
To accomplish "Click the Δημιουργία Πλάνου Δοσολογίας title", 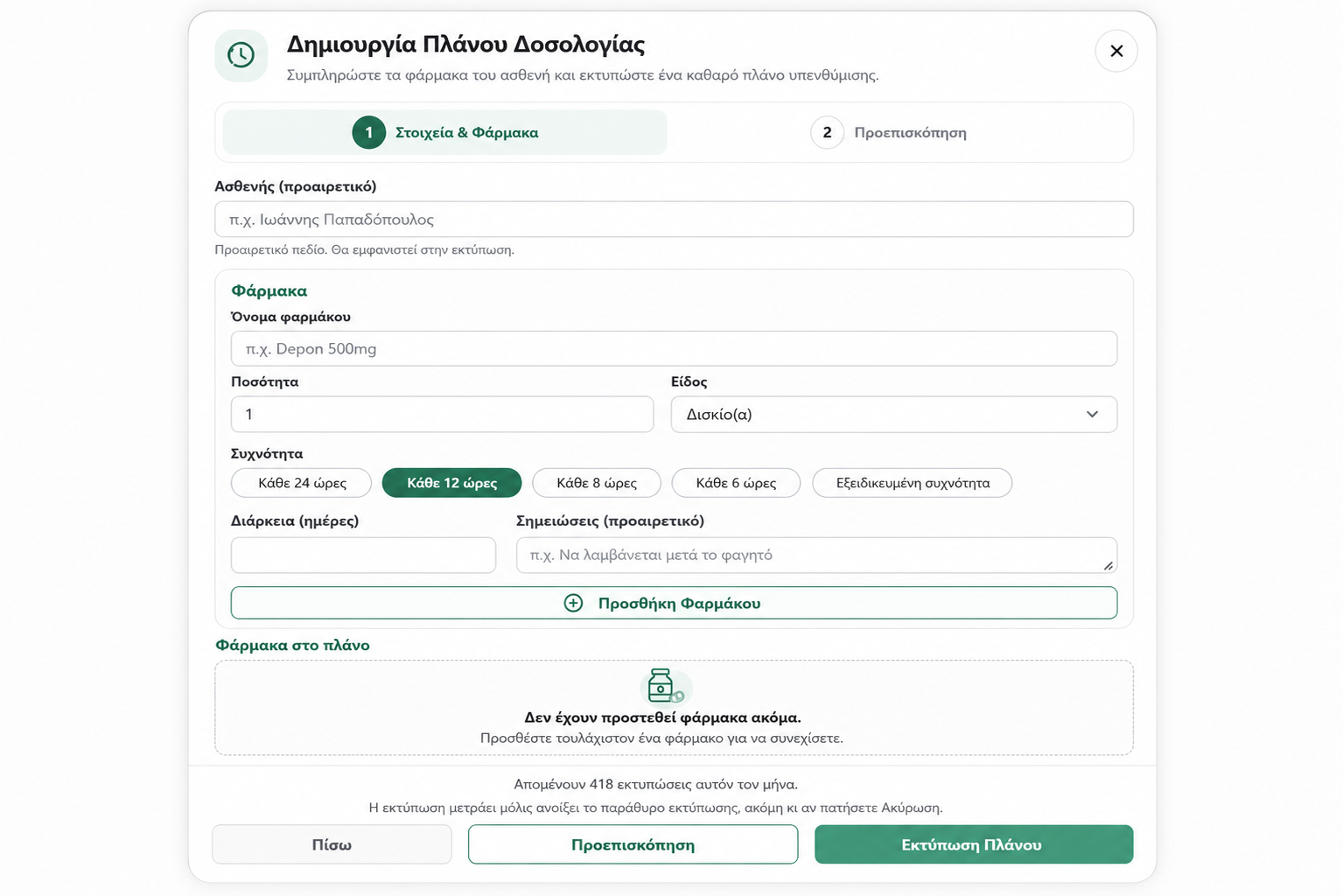I will click(x=465, y=44).
